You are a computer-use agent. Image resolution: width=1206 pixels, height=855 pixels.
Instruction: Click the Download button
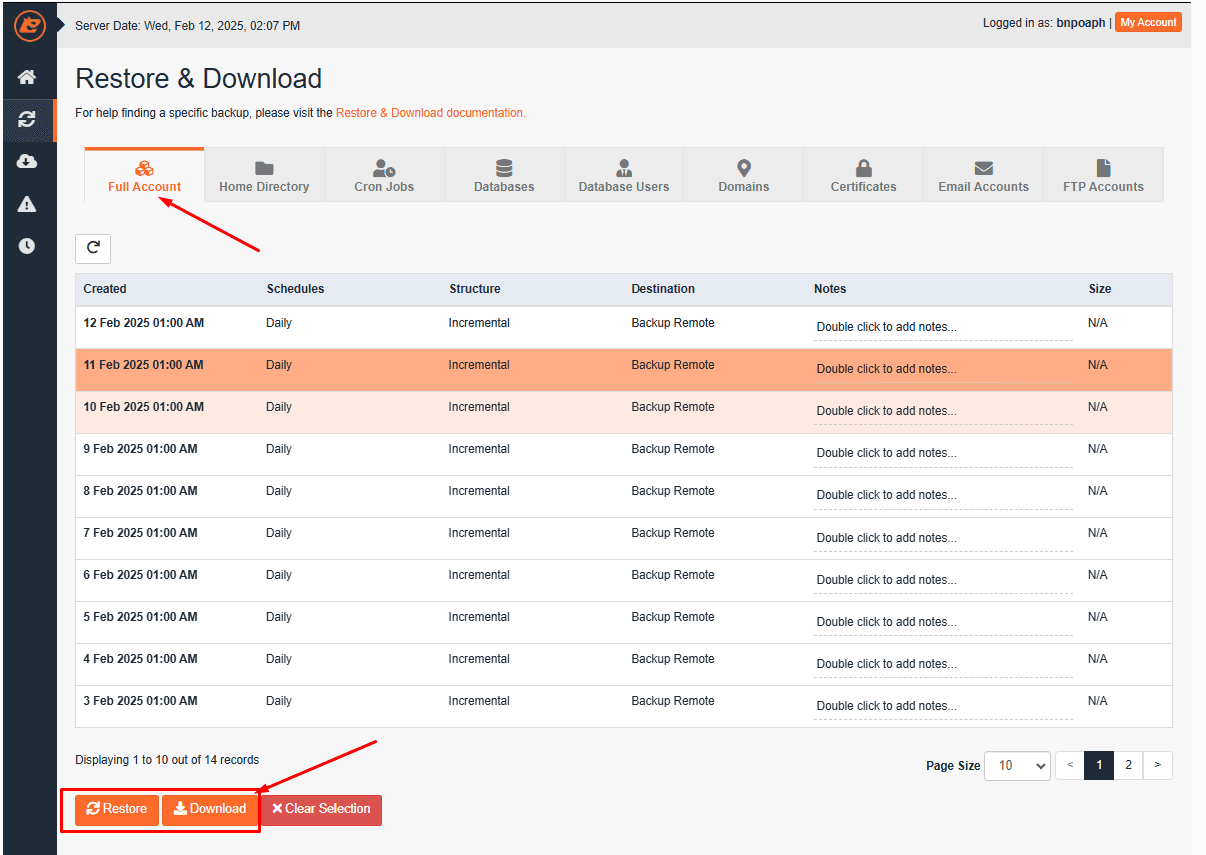coord(210,809)
